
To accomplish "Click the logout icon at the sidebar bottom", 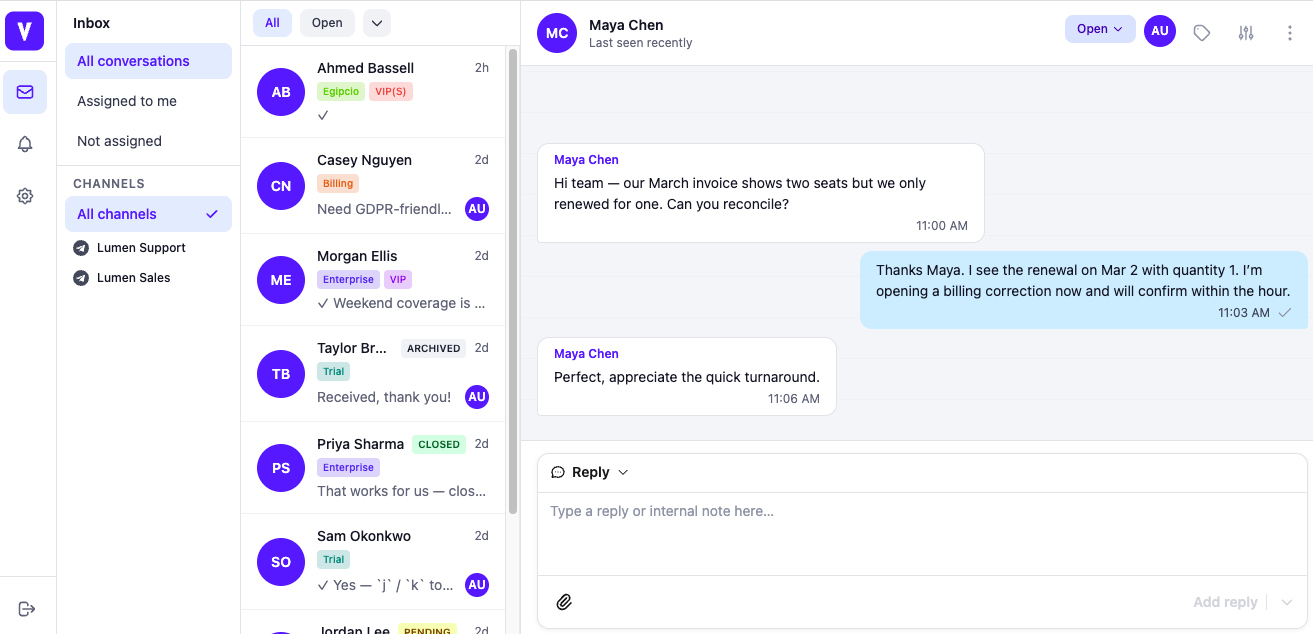I will pyautogui.click(x=26, y=608).
